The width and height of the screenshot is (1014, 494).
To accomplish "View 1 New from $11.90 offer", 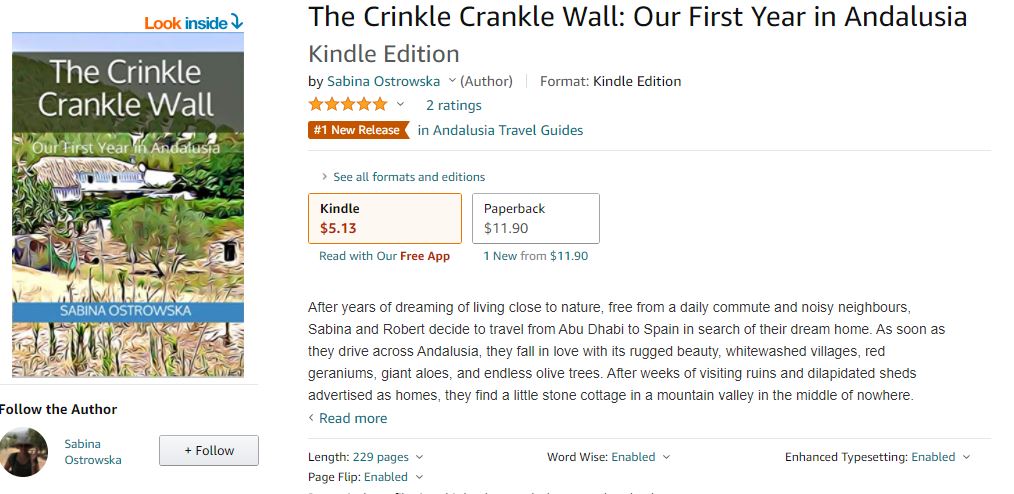I will 535,256.
